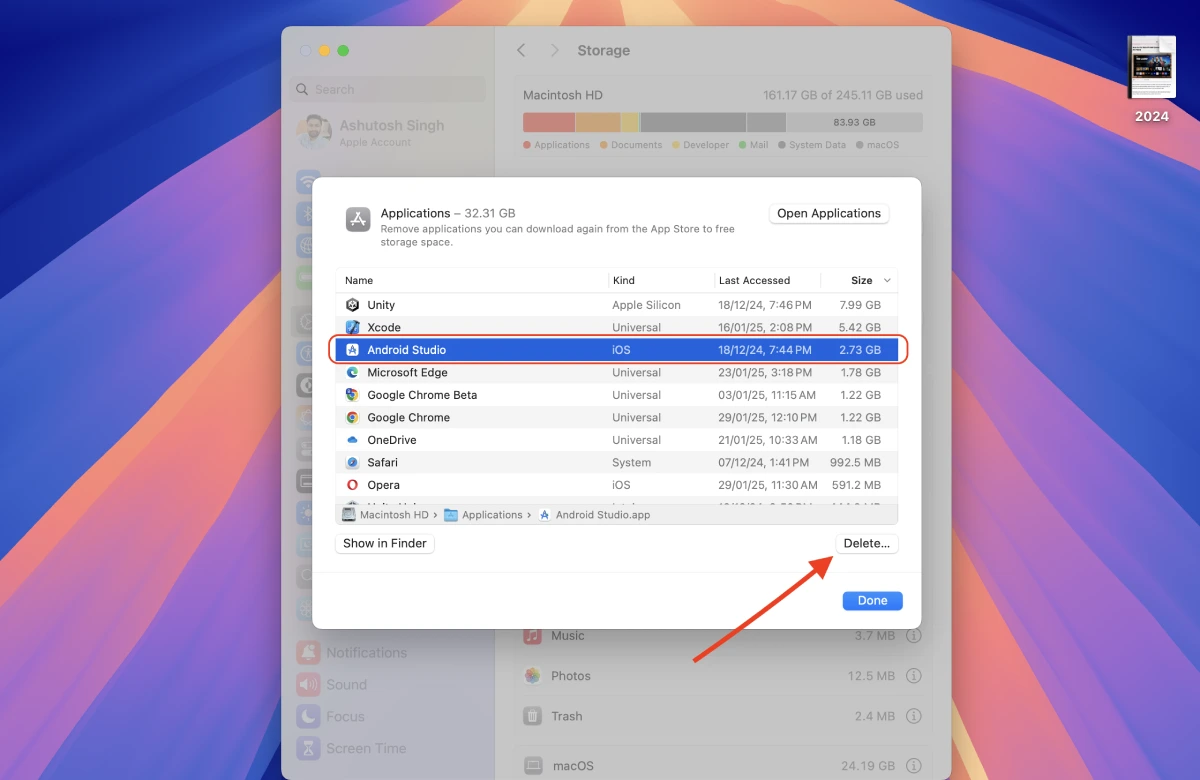Click the Macintosh HD disk title

pyautogui.click(x=563, y=95)
